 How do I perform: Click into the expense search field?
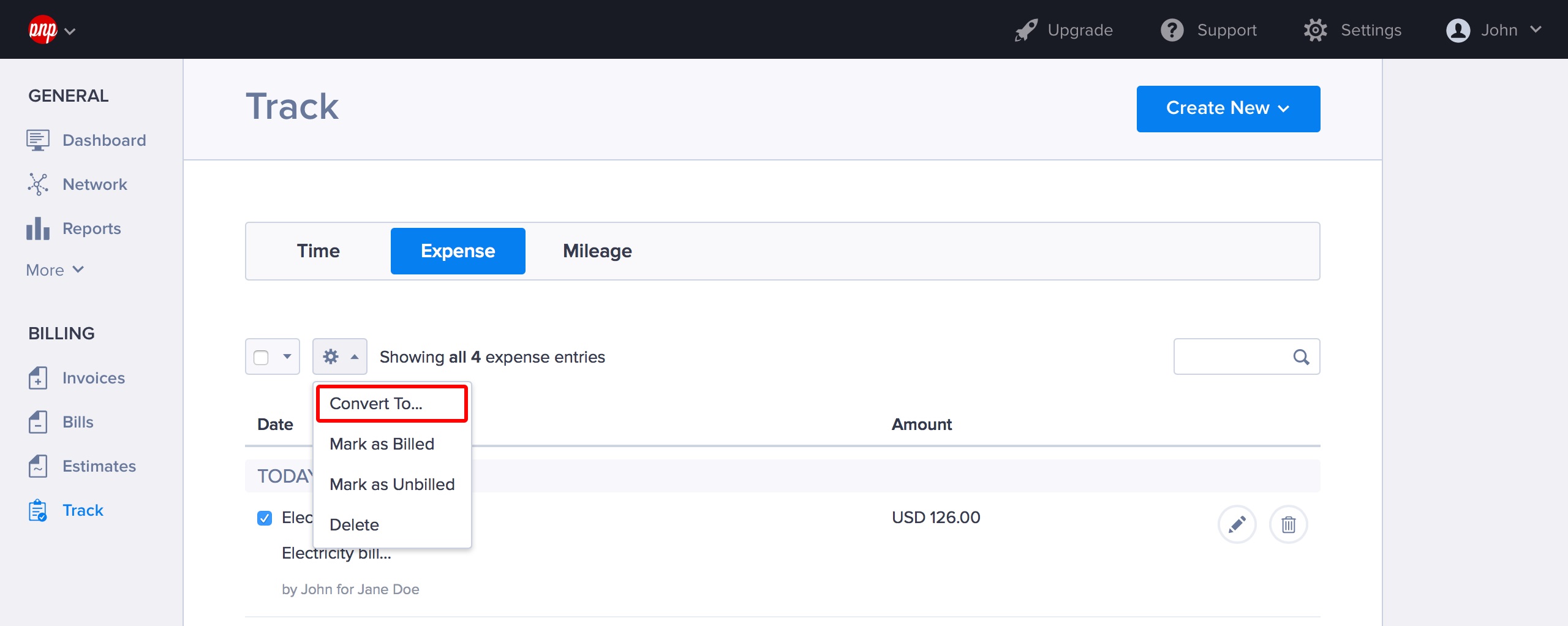1231,357
